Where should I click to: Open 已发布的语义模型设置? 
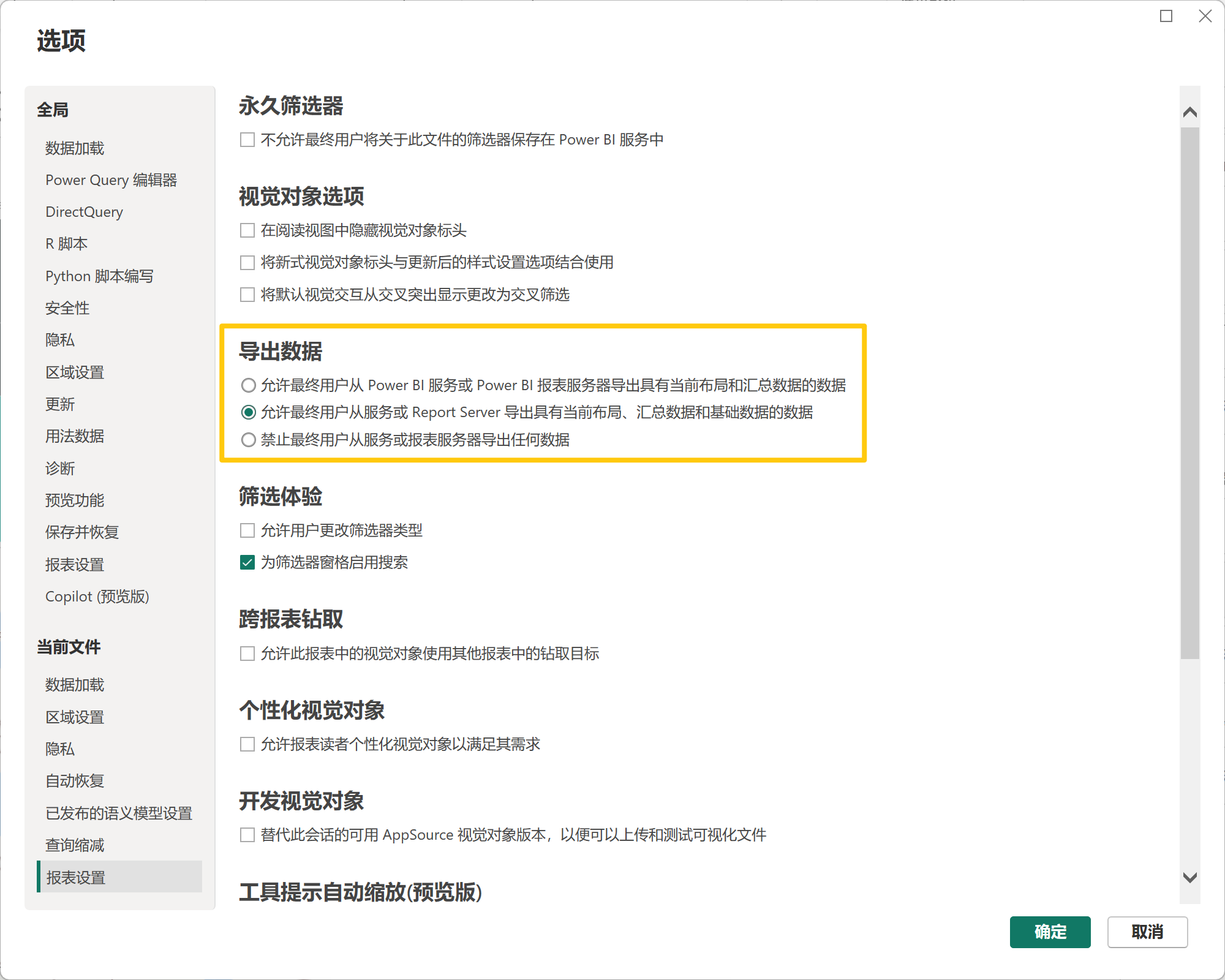point(119,813)
